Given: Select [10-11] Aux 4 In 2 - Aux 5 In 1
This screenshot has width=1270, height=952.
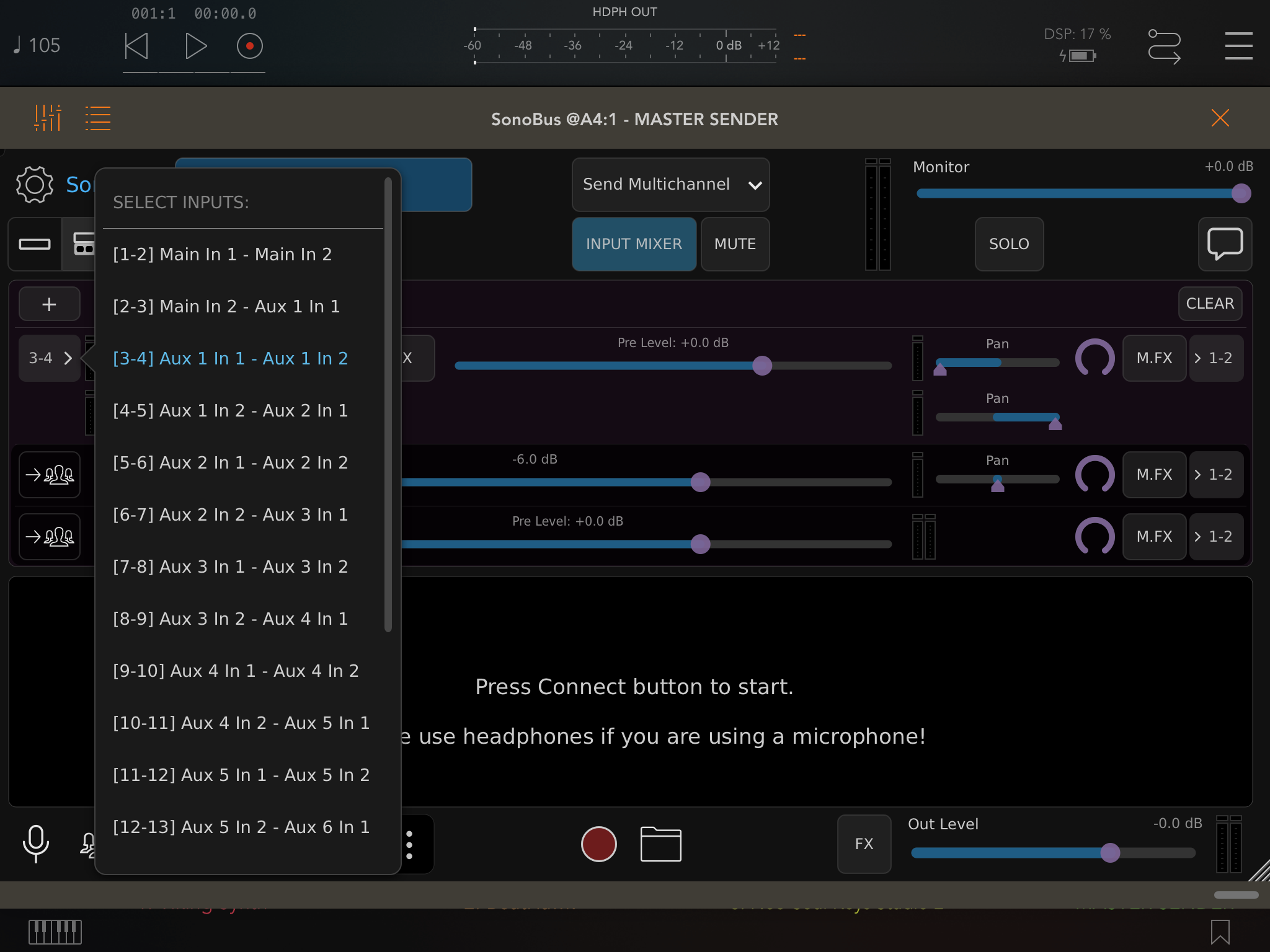Looking at the screenshot, I should coord(242,723).
